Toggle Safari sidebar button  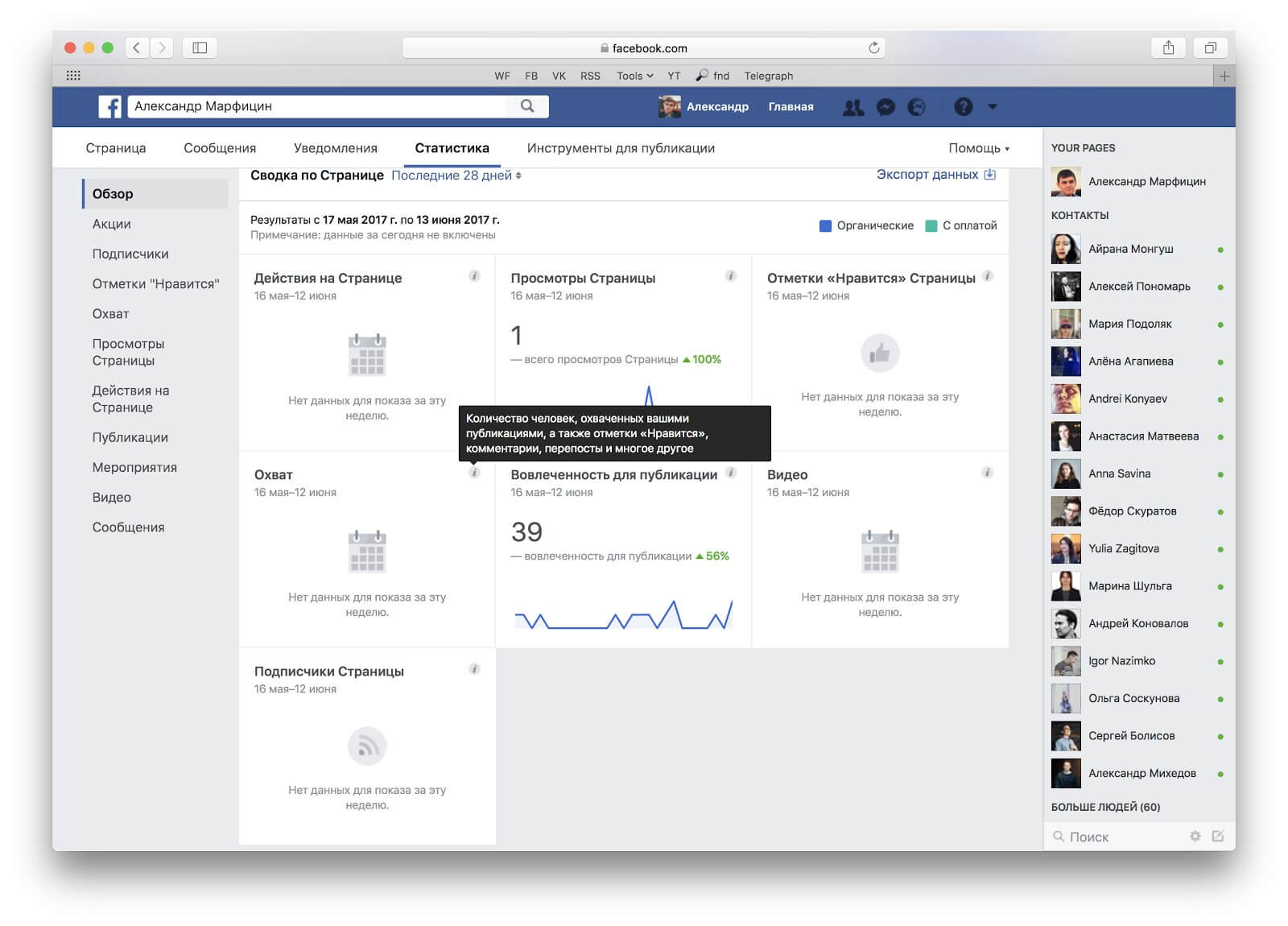pyautogui.click(x=200, y=48)
